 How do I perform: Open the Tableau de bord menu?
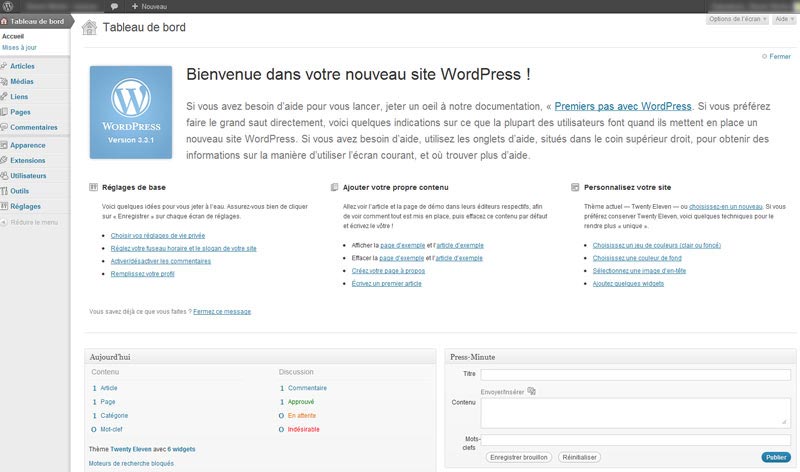[35, 21]
